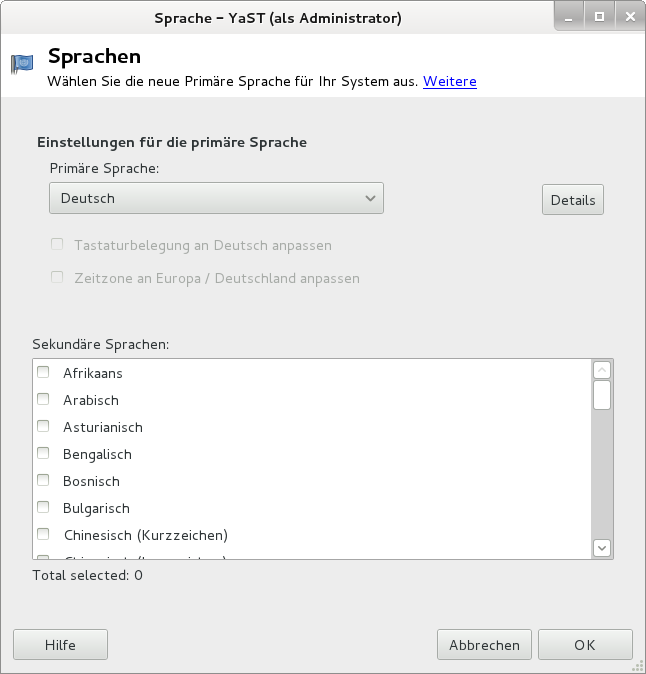646x674 pixels.
Task: Toggle Zeitzone an Europa / Deutschland checkbox
Action: tap(57, 278)
